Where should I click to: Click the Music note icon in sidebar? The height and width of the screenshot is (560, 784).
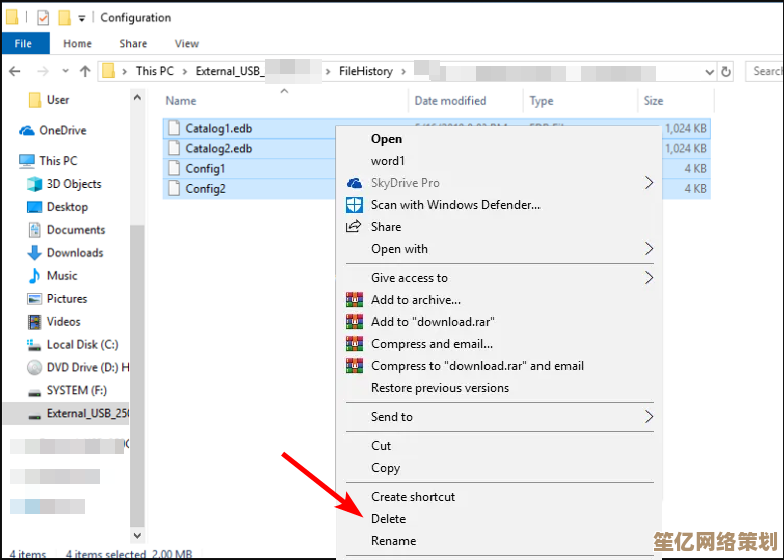coord(34,276)
